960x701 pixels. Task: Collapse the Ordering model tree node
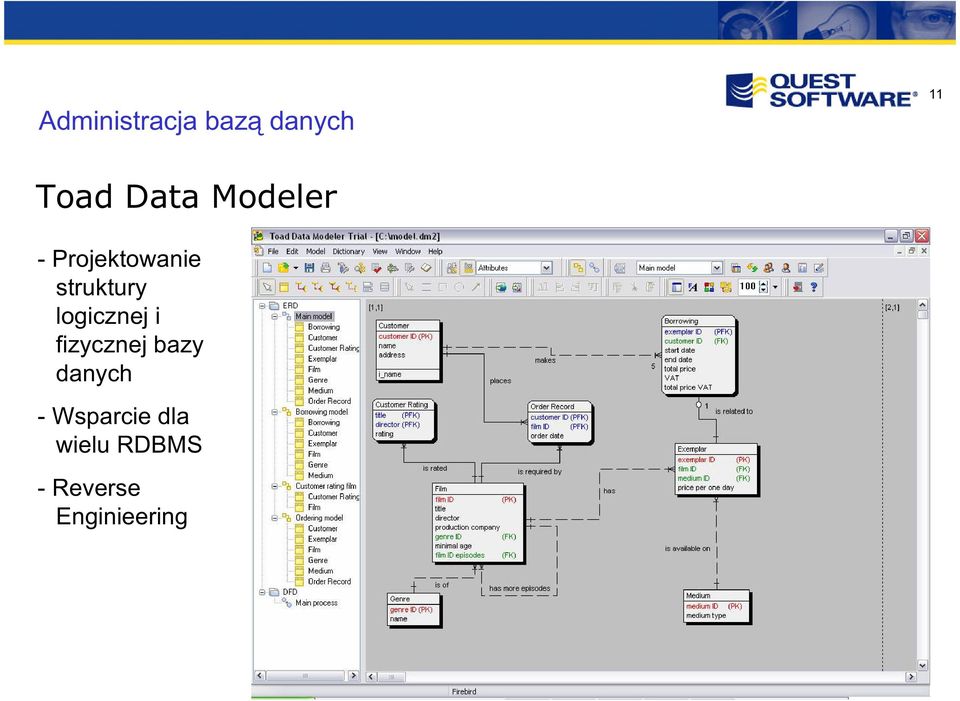pos(275,518)
